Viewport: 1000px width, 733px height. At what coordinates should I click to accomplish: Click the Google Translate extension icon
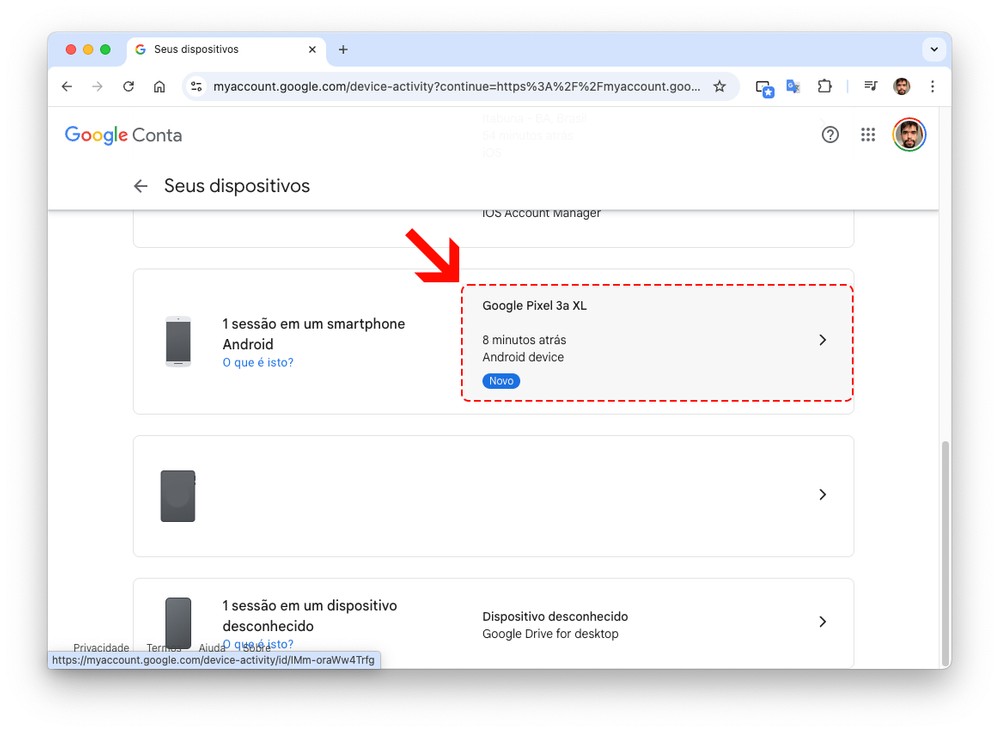793,87
